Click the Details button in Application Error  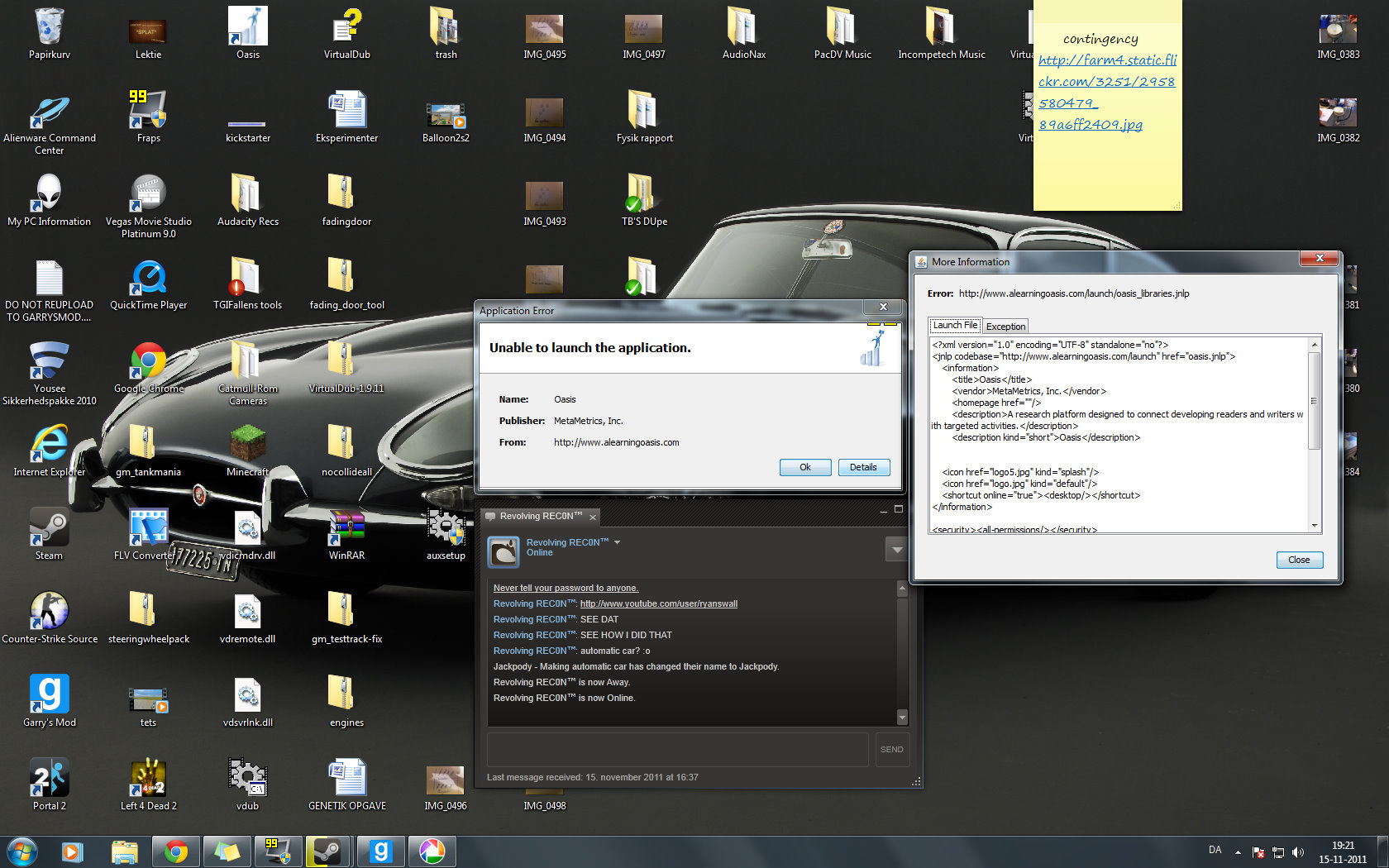[x=863, y=467]
